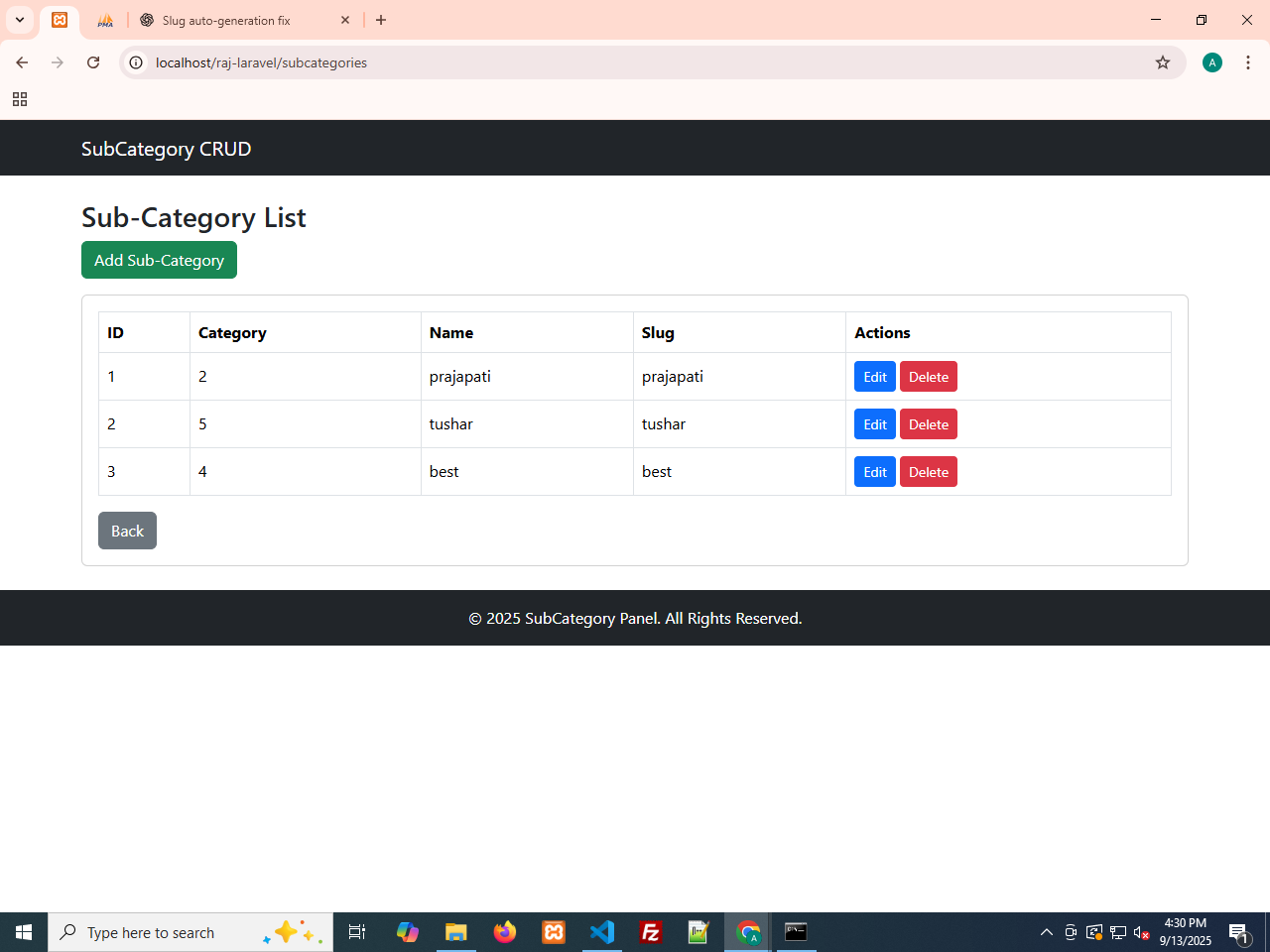Go back using the browser back arrow
This screenshot has width=1270, height=952.
(22, 62)
